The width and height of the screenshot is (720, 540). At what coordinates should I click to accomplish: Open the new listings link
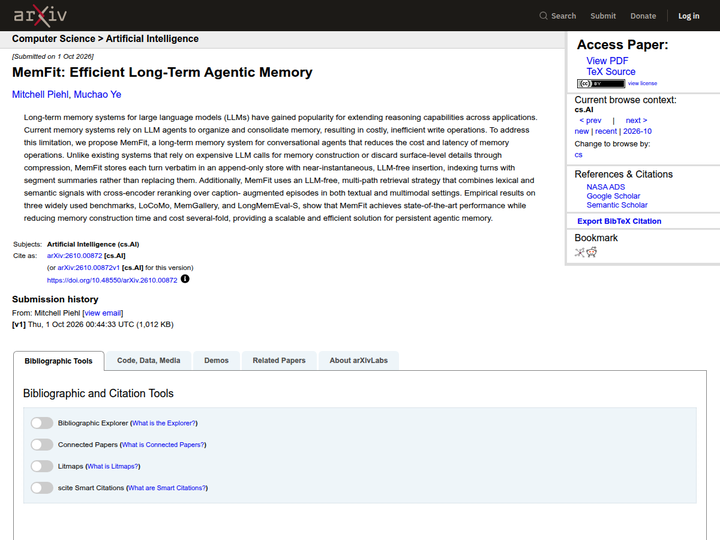pos(581,131)
